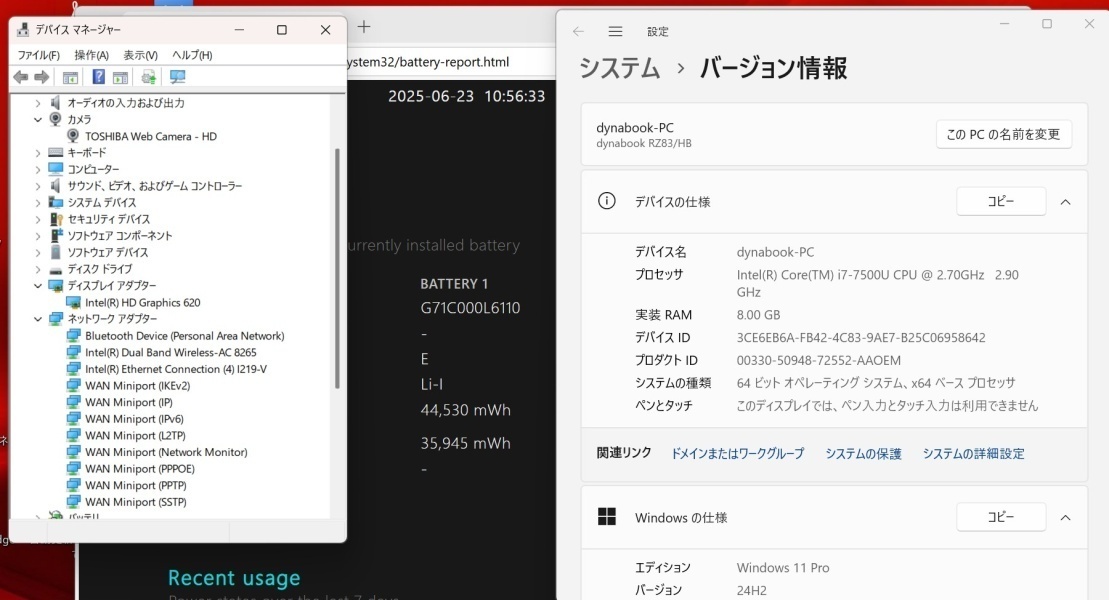
Task: Click Device Manager vertical scrollbar thumb
Action: click(x=337, y=267)
